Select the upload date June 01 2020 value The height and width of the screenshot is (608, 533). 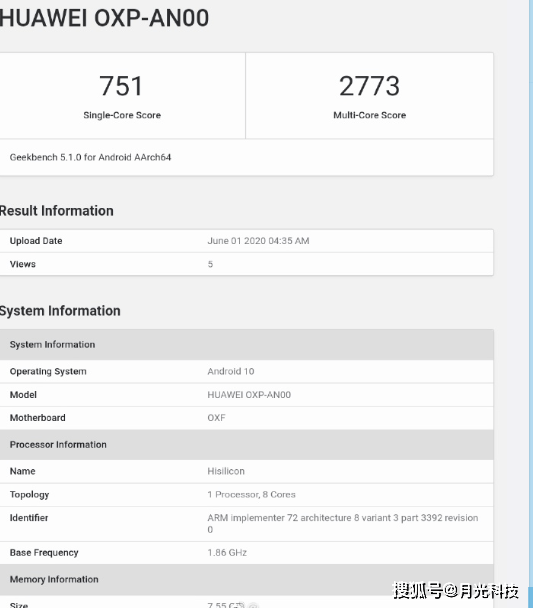click(x=258, y=241)
